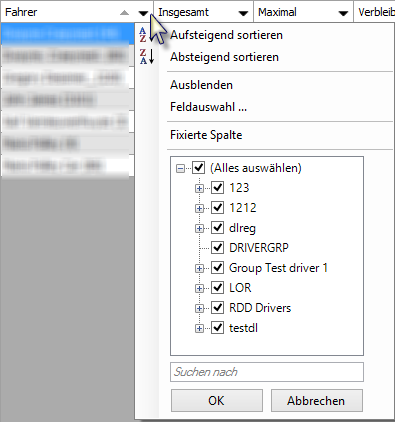Select the LOR tree label

[x=240, y=288]
